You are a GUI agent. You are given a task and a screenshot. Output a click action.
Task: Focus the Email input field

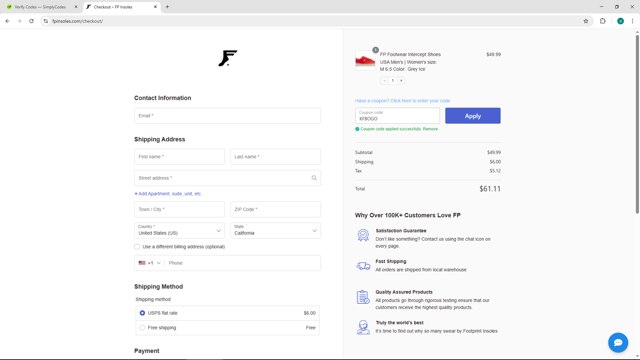227,116
